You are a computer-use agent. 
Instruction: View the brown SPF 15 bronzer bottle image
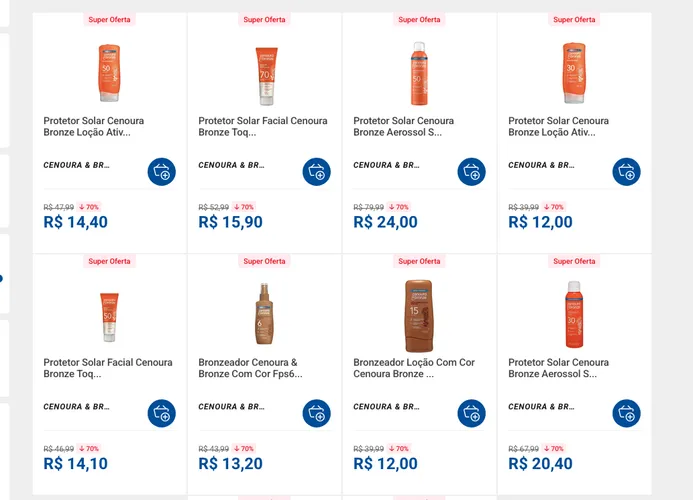(419, 316)
